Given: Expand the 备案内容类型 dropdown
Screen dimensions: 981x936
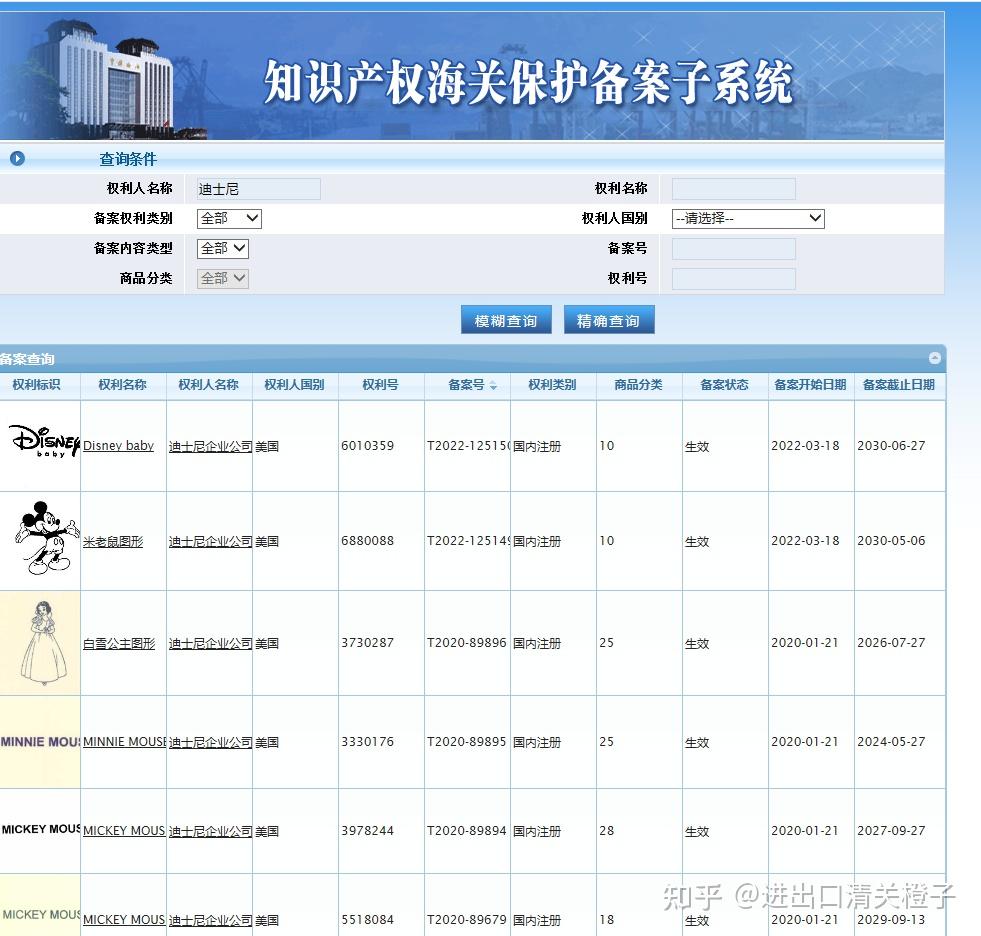Looking at the screenshot, I should click(x=223, y=248).
